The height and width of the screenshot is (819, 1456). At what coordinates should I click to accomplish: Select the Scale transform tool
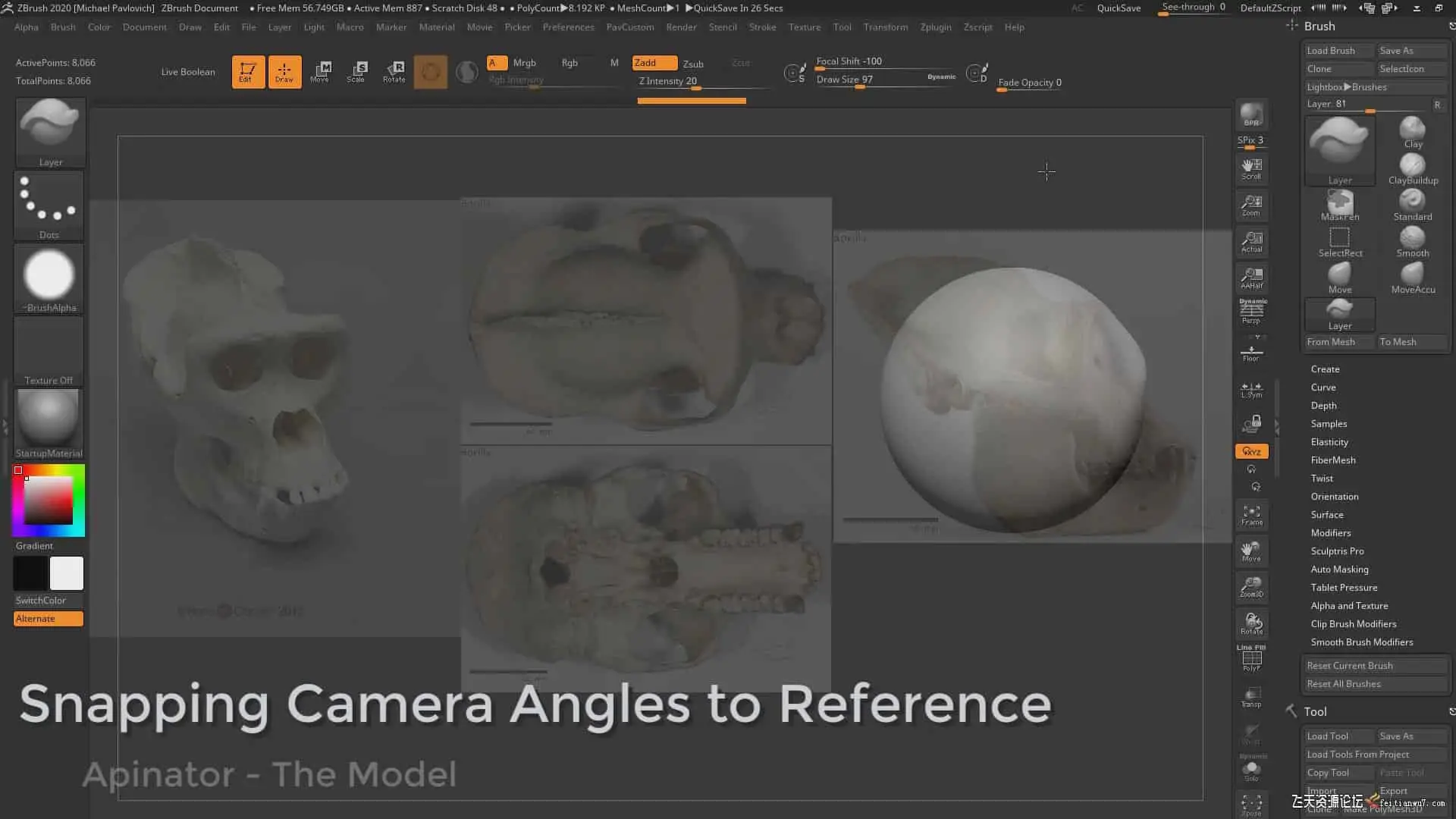point(356,71)
